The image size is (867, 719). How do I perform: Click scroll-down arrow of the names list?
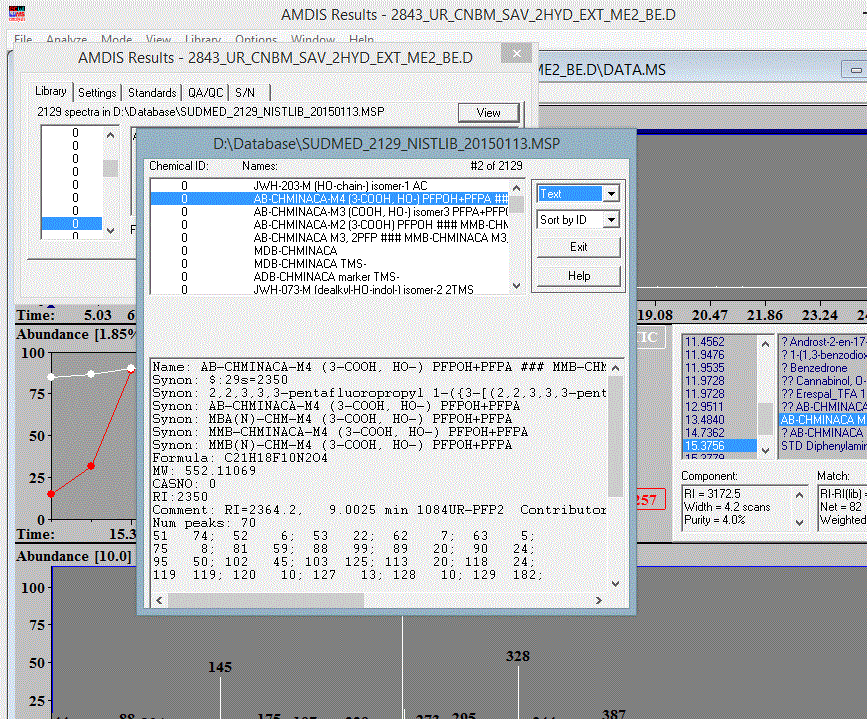point(516,287)
